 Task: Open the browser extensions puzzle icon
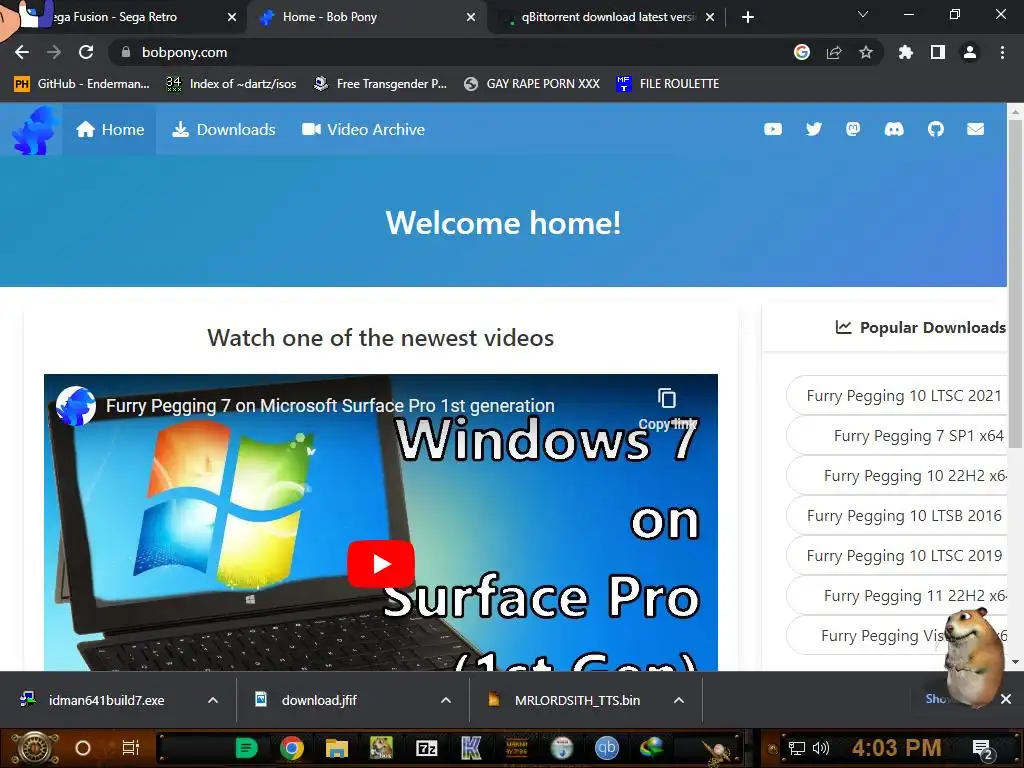click(x=906, y=52)
